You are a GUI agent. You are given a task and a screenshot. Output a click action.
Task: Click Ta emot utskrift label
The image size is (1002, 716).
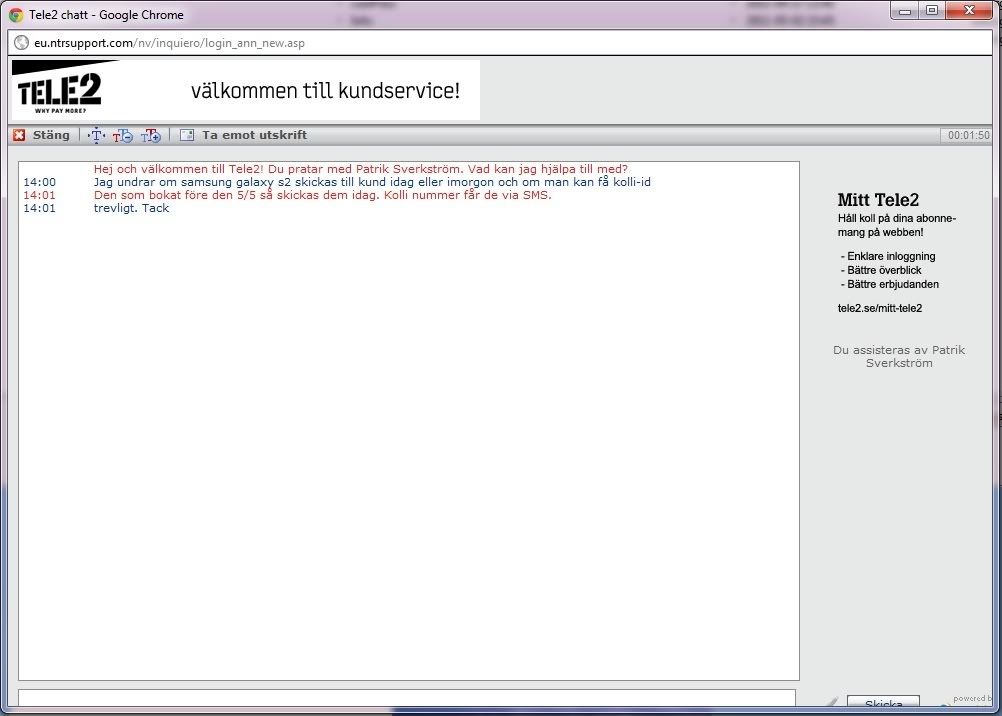(254, 135)
